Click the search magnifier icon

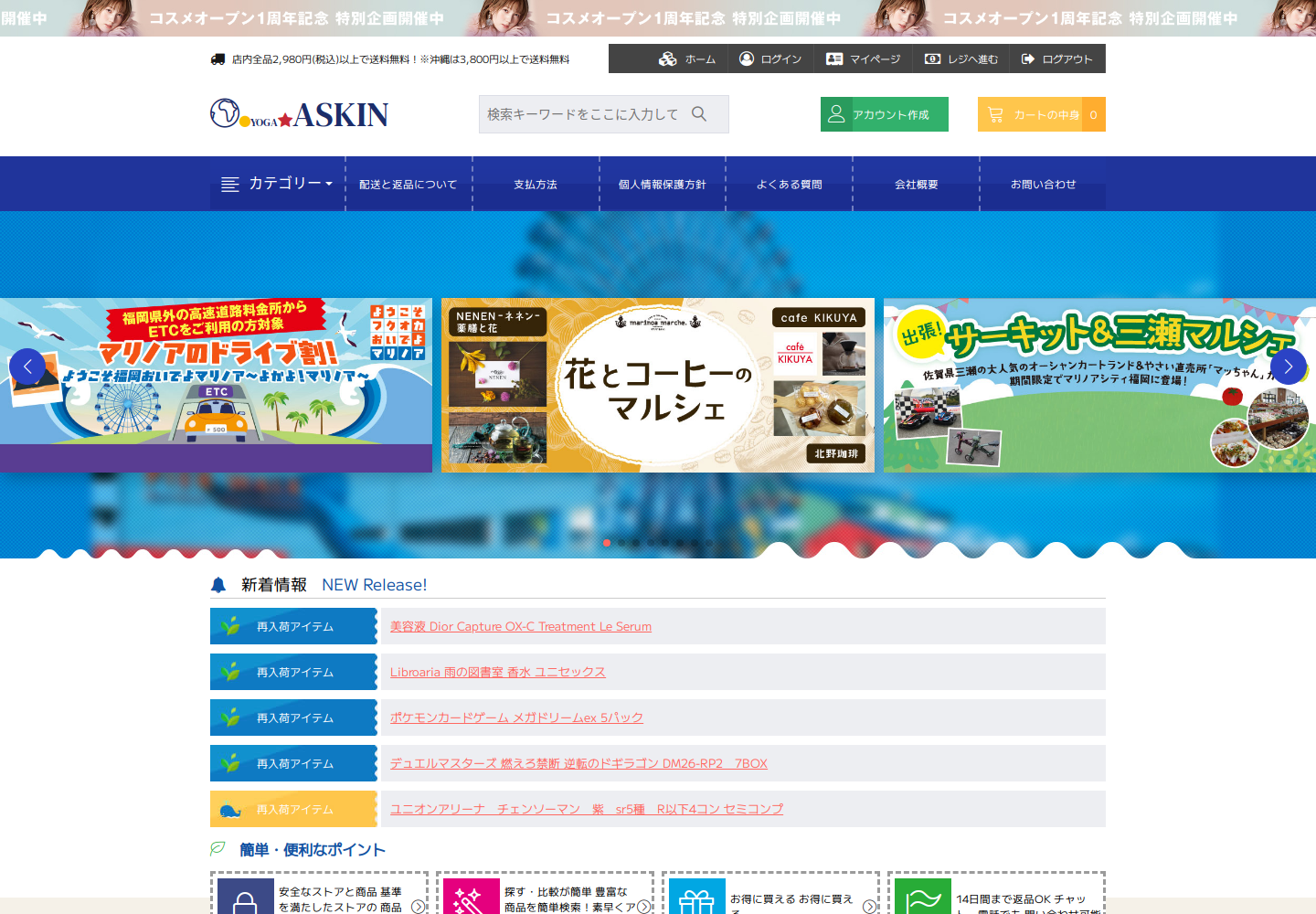click(699, 114)
